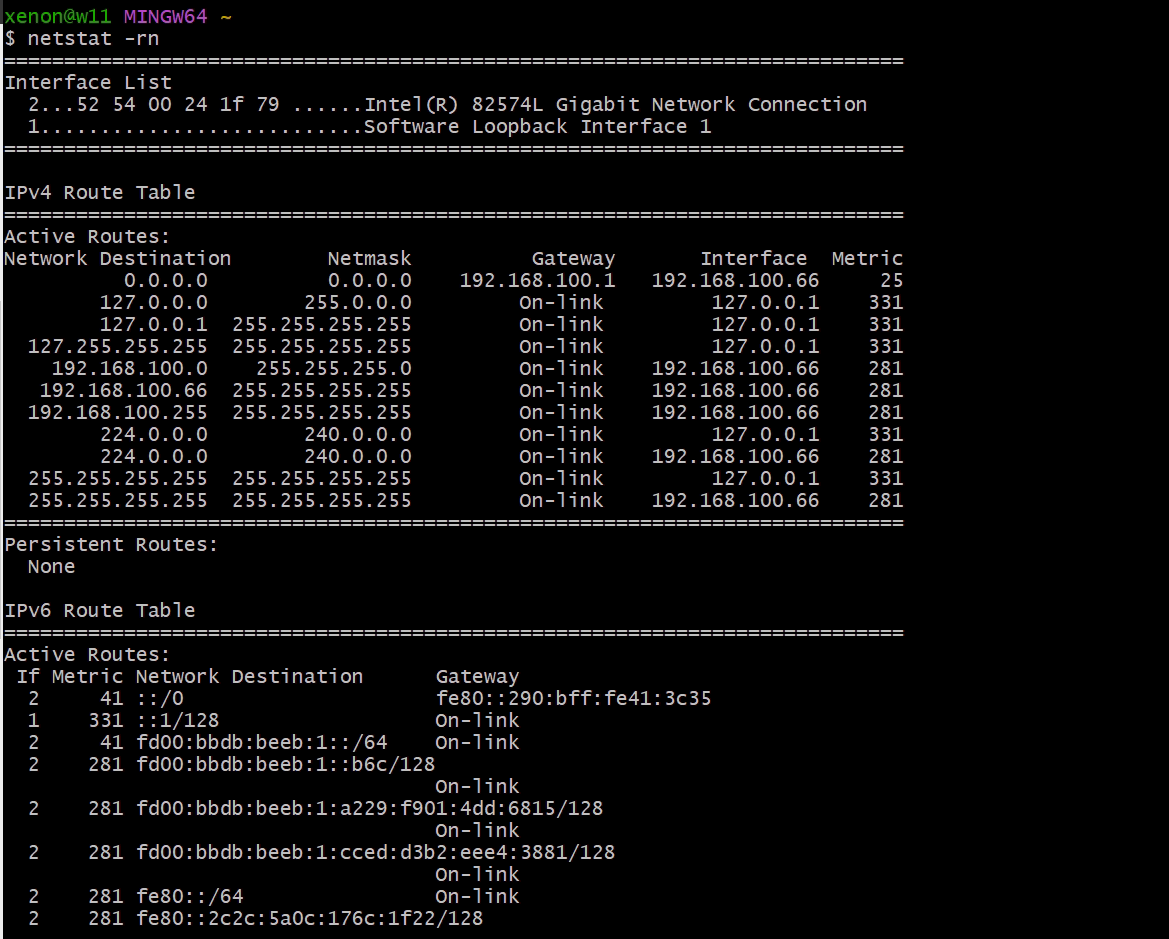This screenshot has height=939, width=1169.
Task: Click the "Interface List" heading
Action: [88, 83]
